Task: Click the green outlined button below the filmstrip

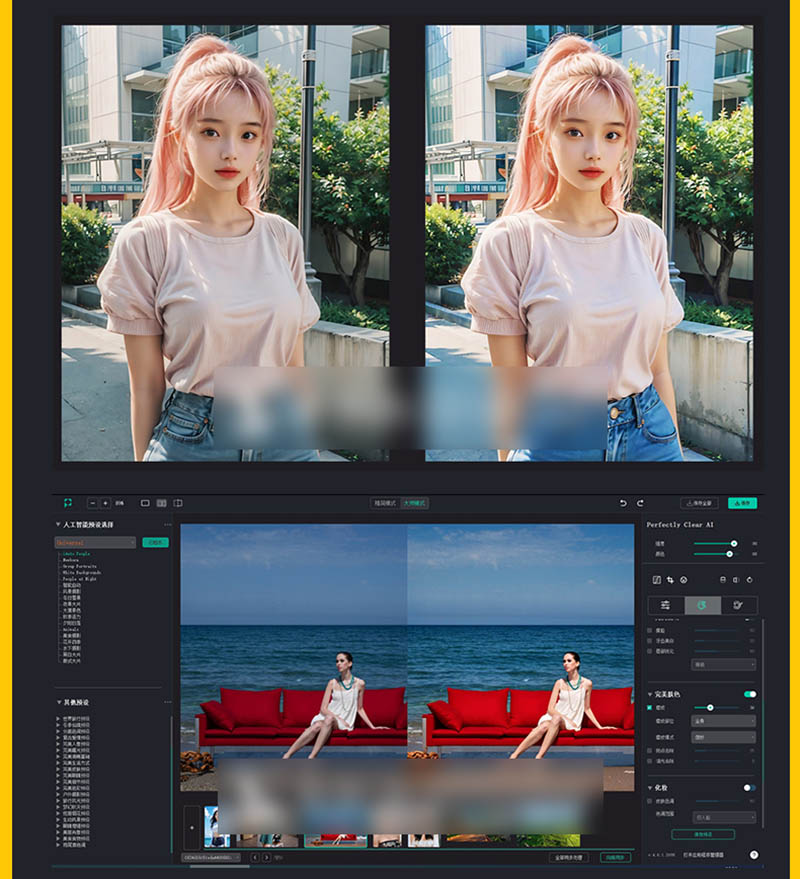Action: [616, 857]
